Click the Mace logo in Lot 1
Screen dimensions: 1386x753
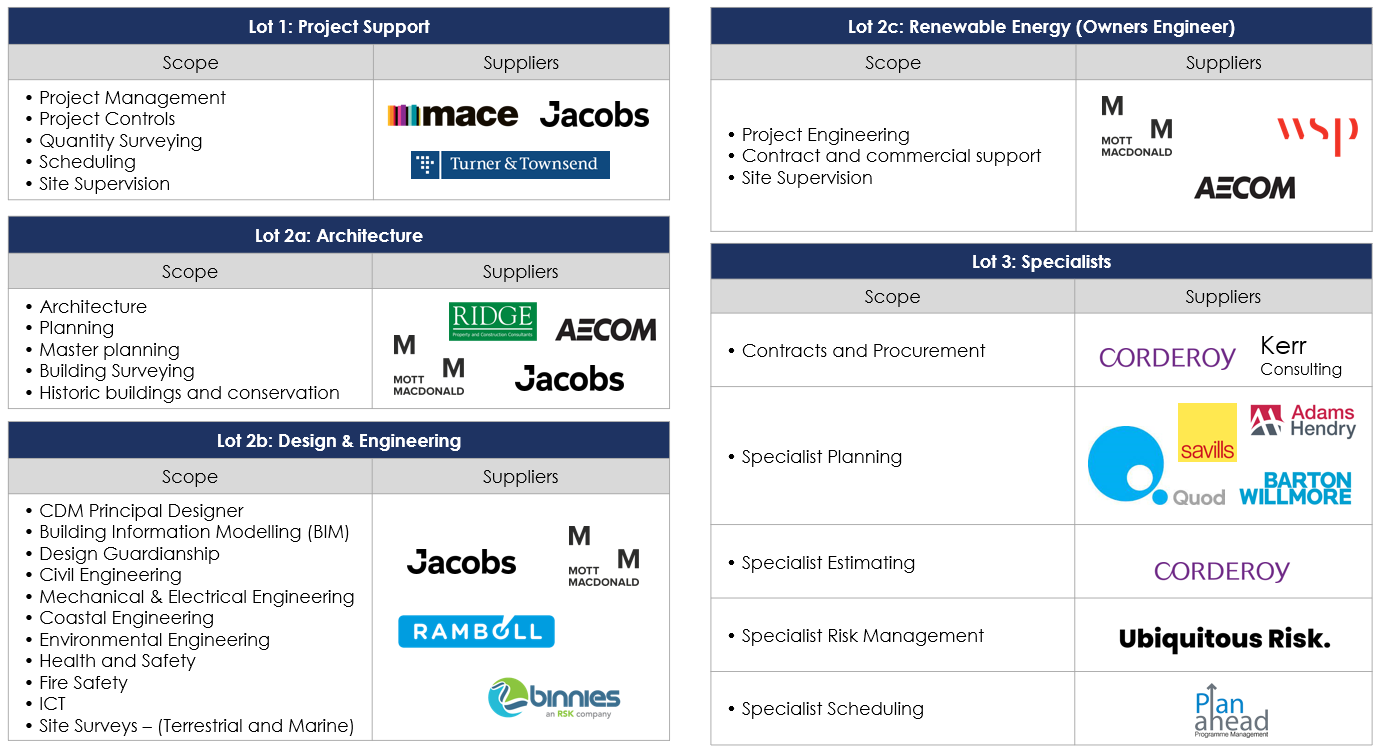coord(452,115)
